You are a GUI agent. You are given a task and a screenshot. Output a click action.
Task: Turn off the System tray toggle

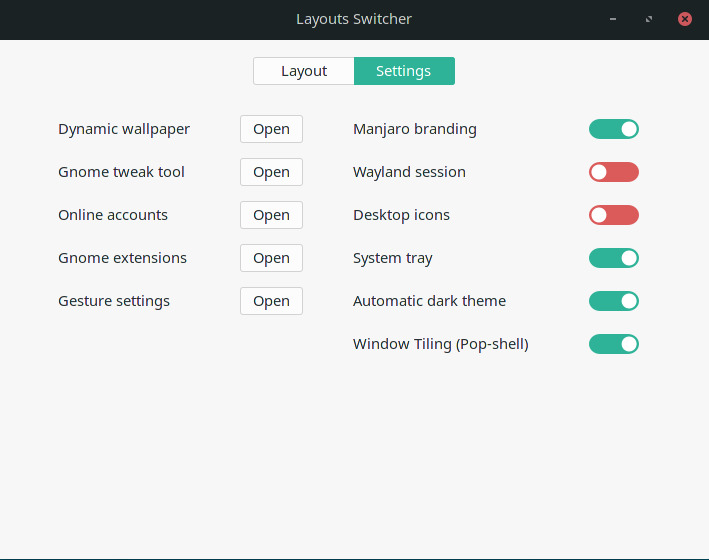click(x=613, y=258)
